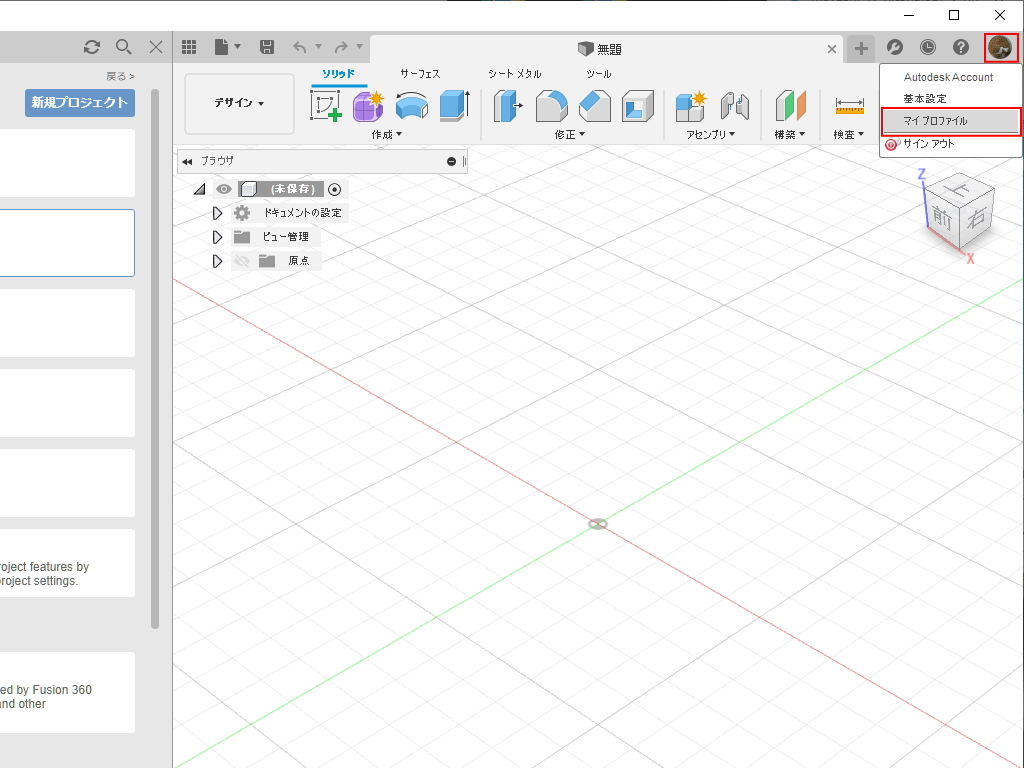This screenshot has width=1024, height=768.
Task: Show the hidden 原点 folder
Action: pos(242,261)
